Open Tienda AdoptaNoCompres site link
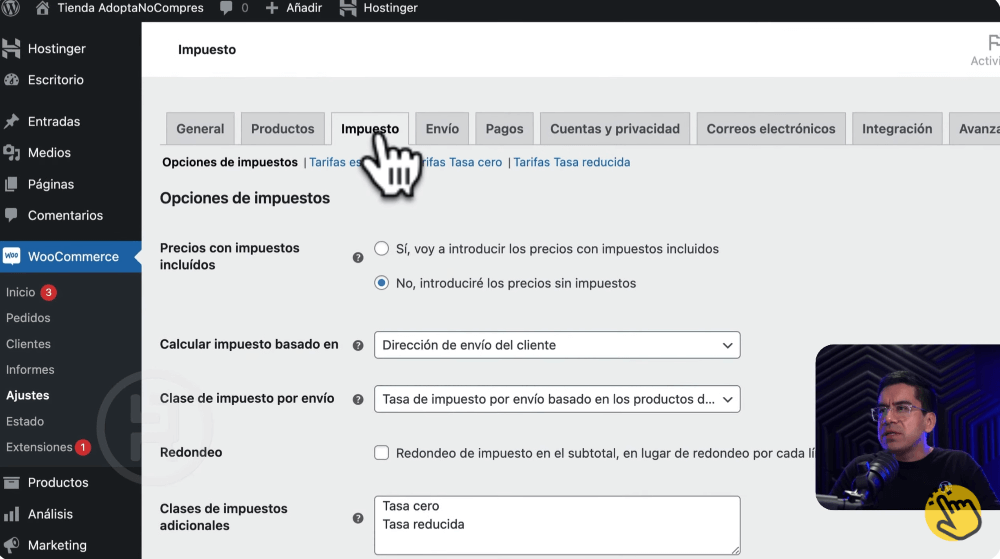Viewport: 1000px width, 559px height. 130,8
